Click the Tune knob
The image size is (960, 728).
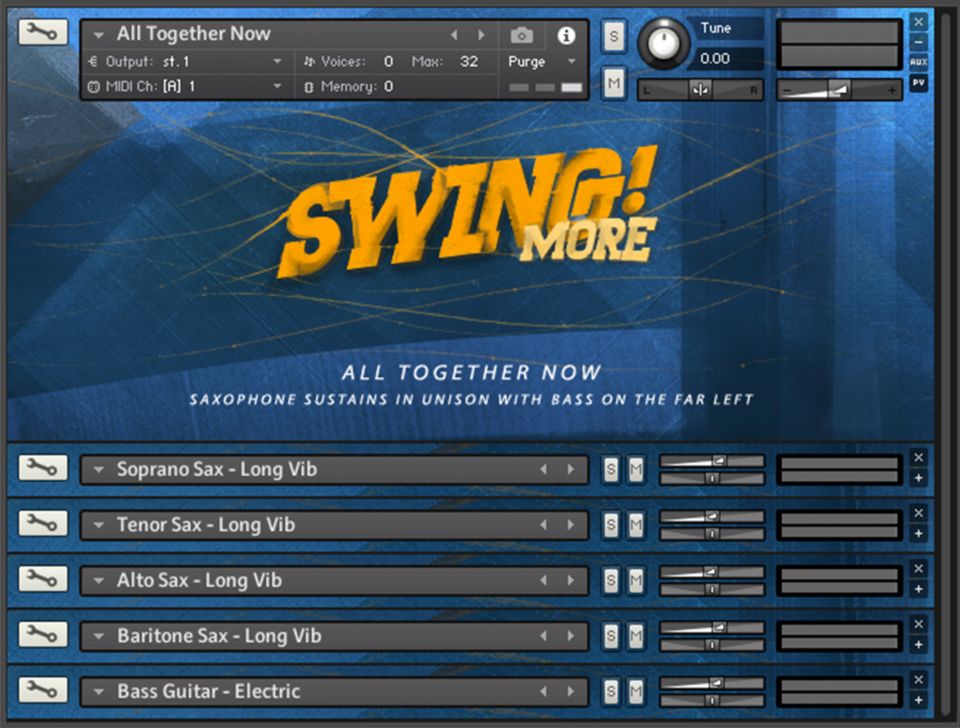coord(661,42)
